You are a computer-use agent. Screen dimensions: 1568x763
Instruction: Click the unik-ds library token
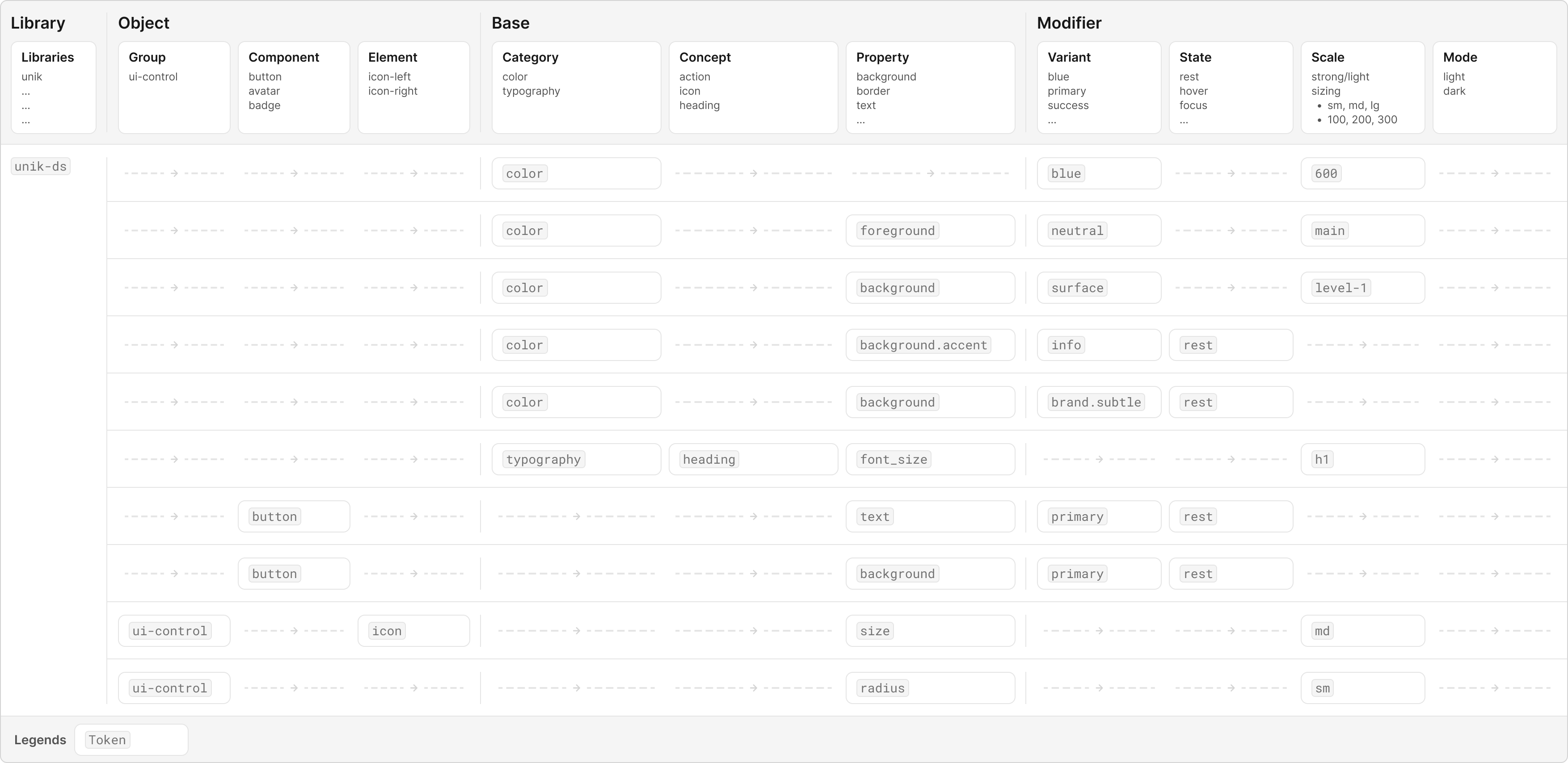[x=40, y=166]
